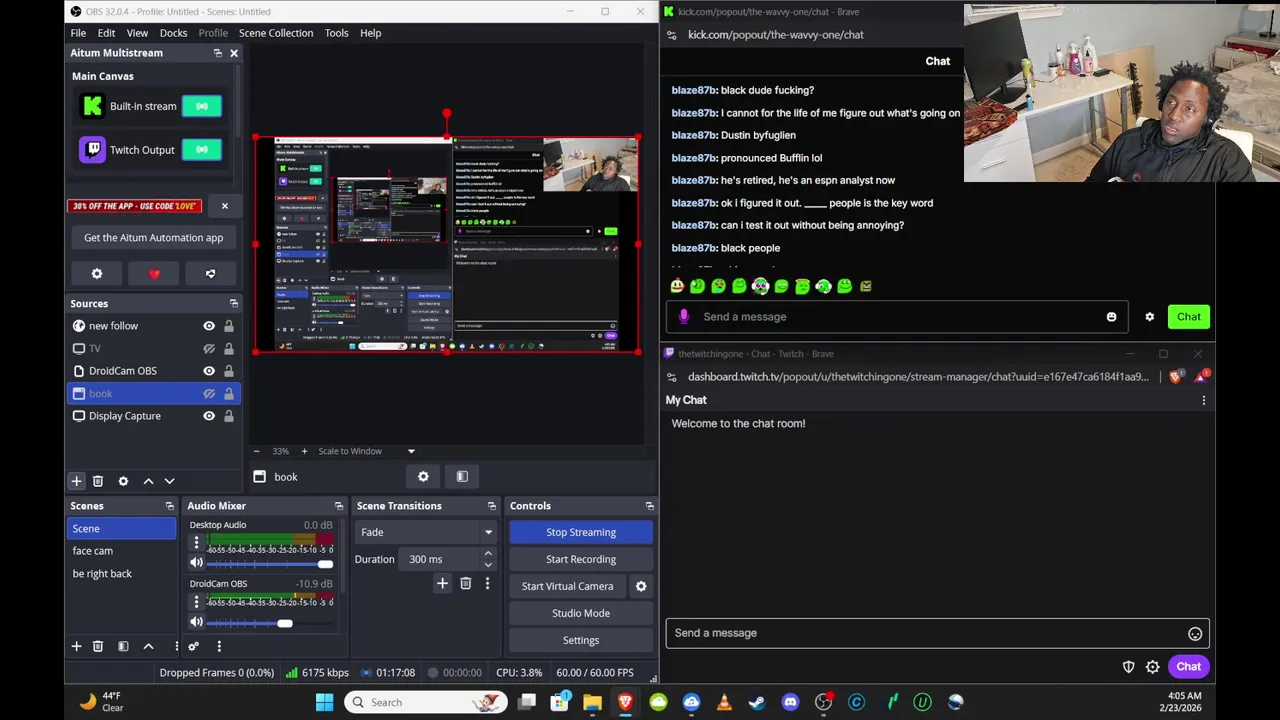Screen dimensions: 1280x720
Task: Open scene filters icon in Scenes toolbar
Action: (x=123, y=646)
